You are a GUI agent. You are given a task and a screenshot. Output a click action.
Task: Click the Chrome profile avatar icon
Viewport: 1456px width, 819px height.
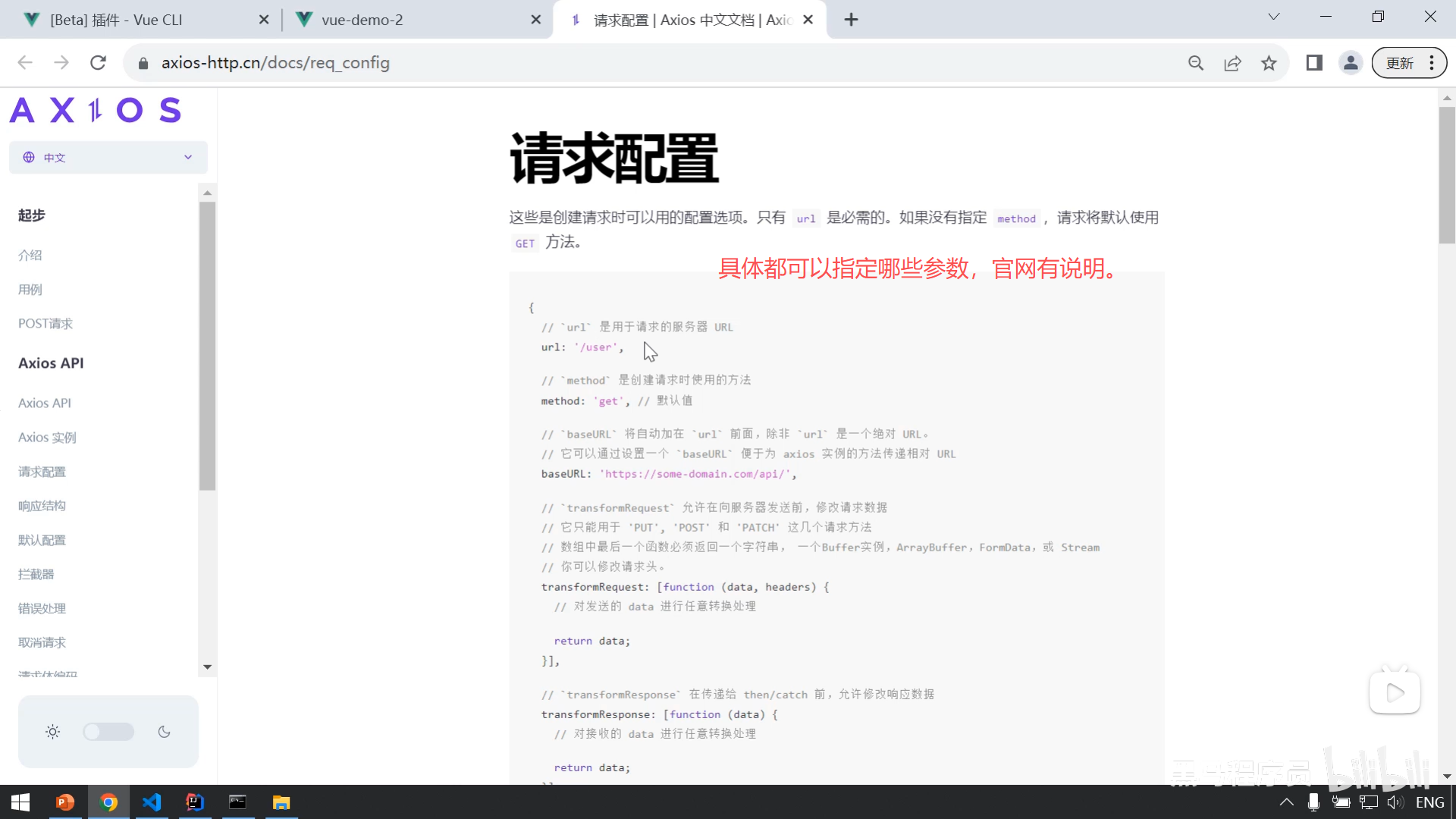1351,63
